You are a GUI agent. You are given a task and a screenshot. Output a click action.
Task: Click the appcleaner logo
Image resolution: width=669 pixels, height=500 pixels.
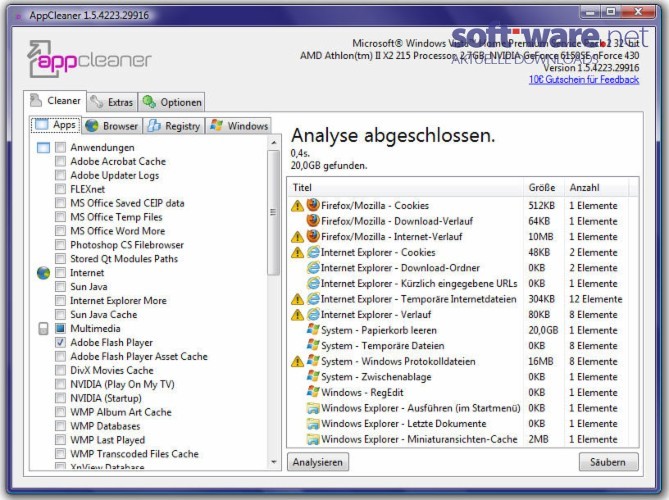pyautogui.click(x=89, y=59)
